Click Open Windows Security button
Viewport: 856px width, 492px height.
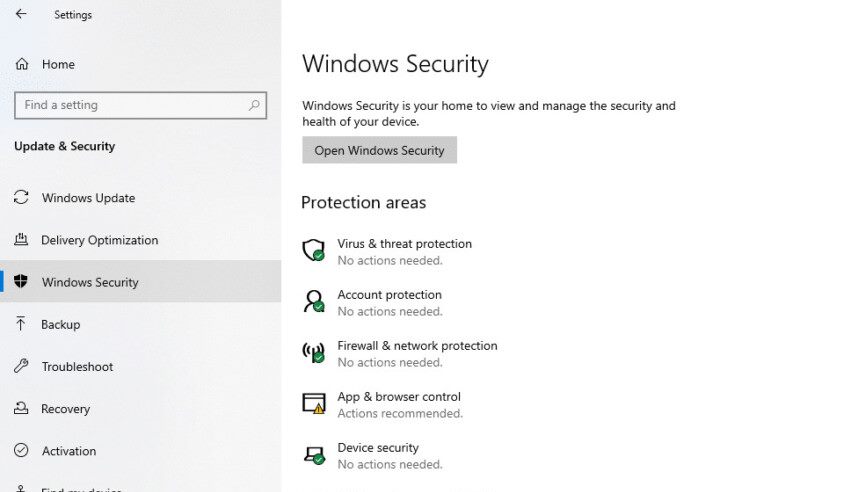(x=379, y=150)
